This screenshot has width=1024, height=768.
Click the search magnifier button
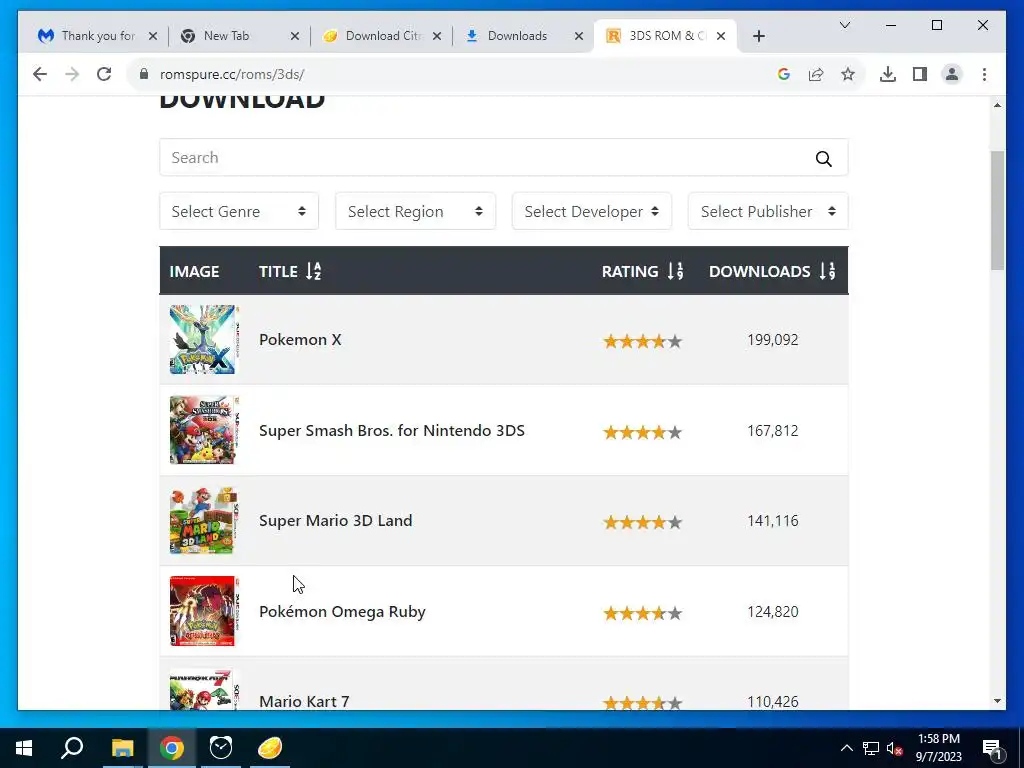[x=824, y=158]
